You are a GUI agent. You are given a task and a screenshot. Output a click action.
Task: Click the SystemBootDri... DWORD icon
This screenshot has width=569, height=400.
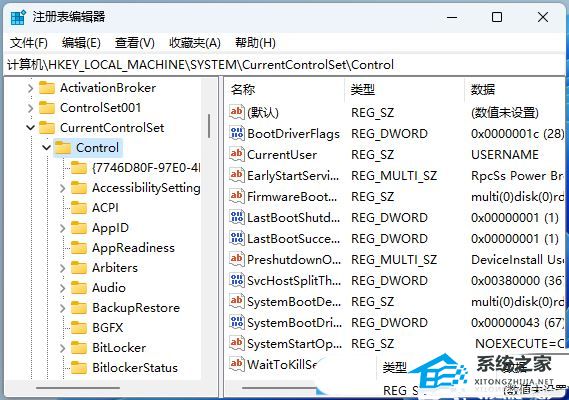[x=237, y=322]
